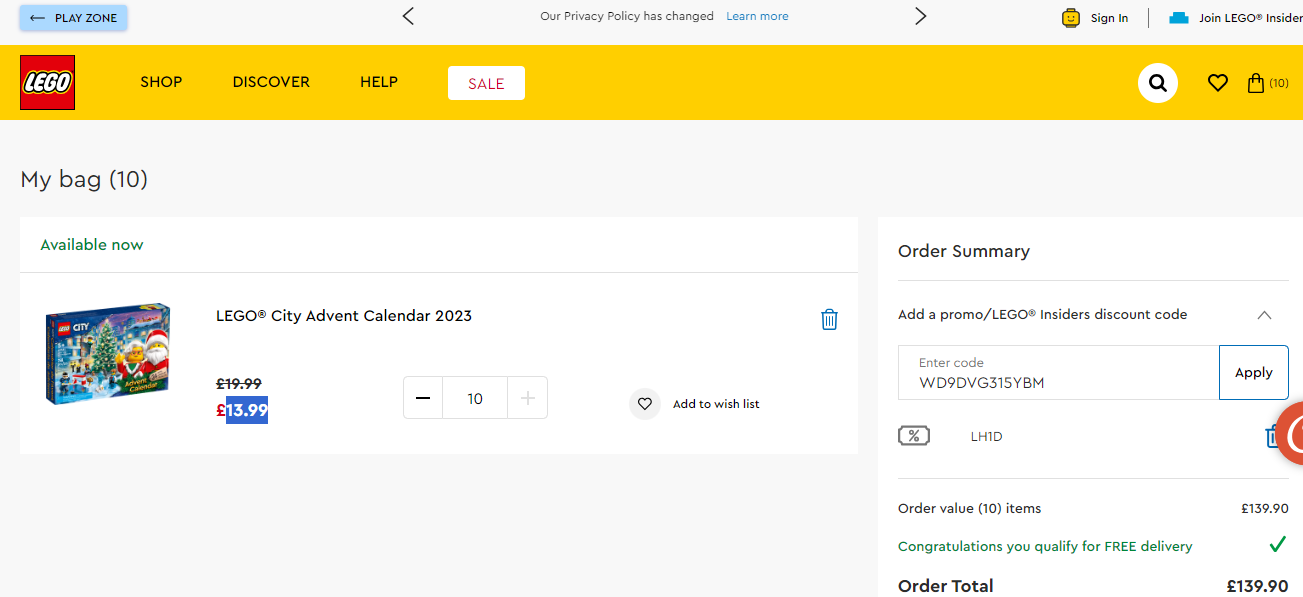The image size is (1303, 597).
Task: Open search with the magnifier icon
Action: click(1158, 83)
